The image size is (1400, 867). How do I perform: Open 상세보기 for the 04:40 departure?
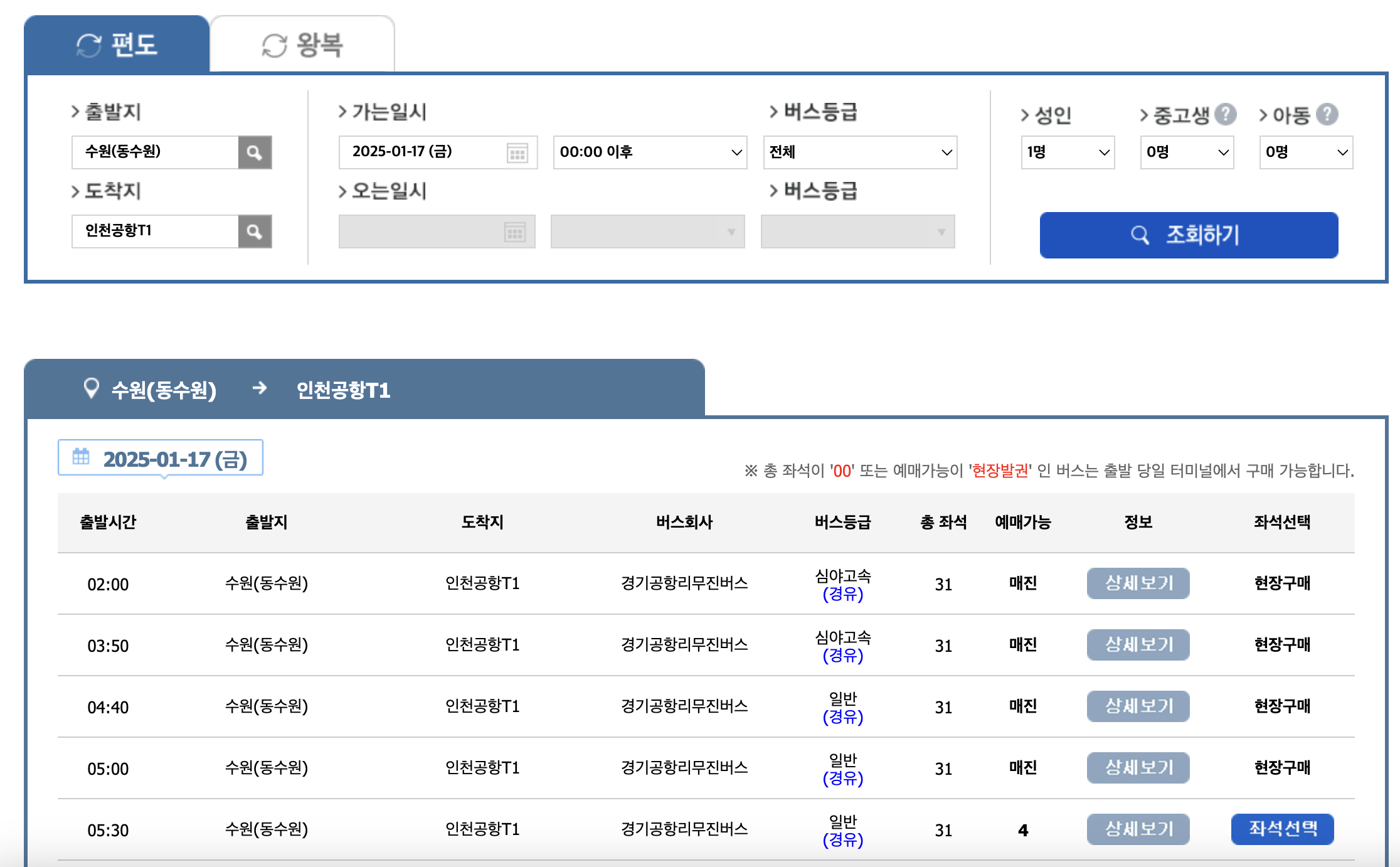click(1138, 706)
